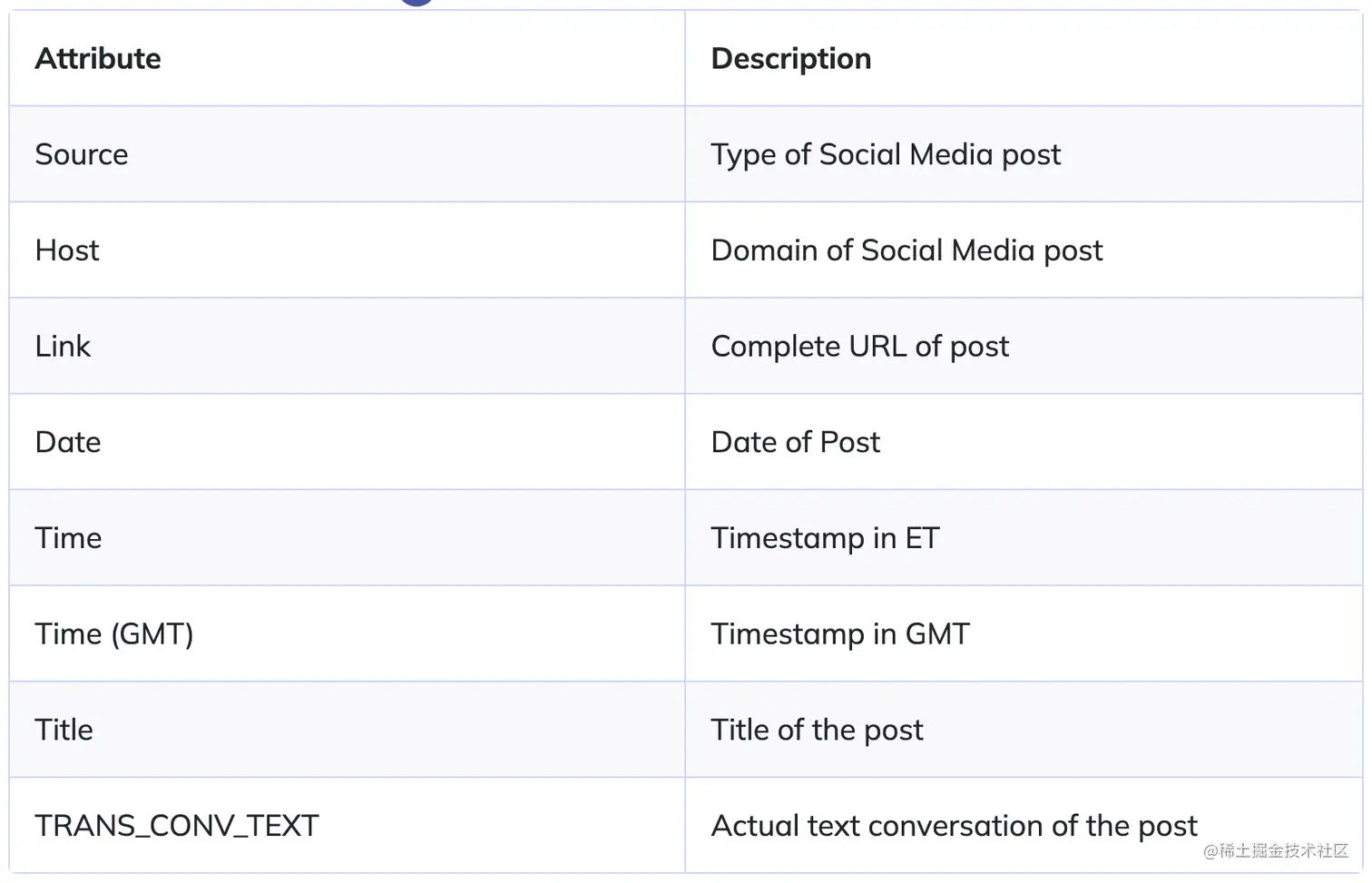Click the 稀土掘金技术社区 watermark
The image size is (1372, 883).
coord(1276,850)
